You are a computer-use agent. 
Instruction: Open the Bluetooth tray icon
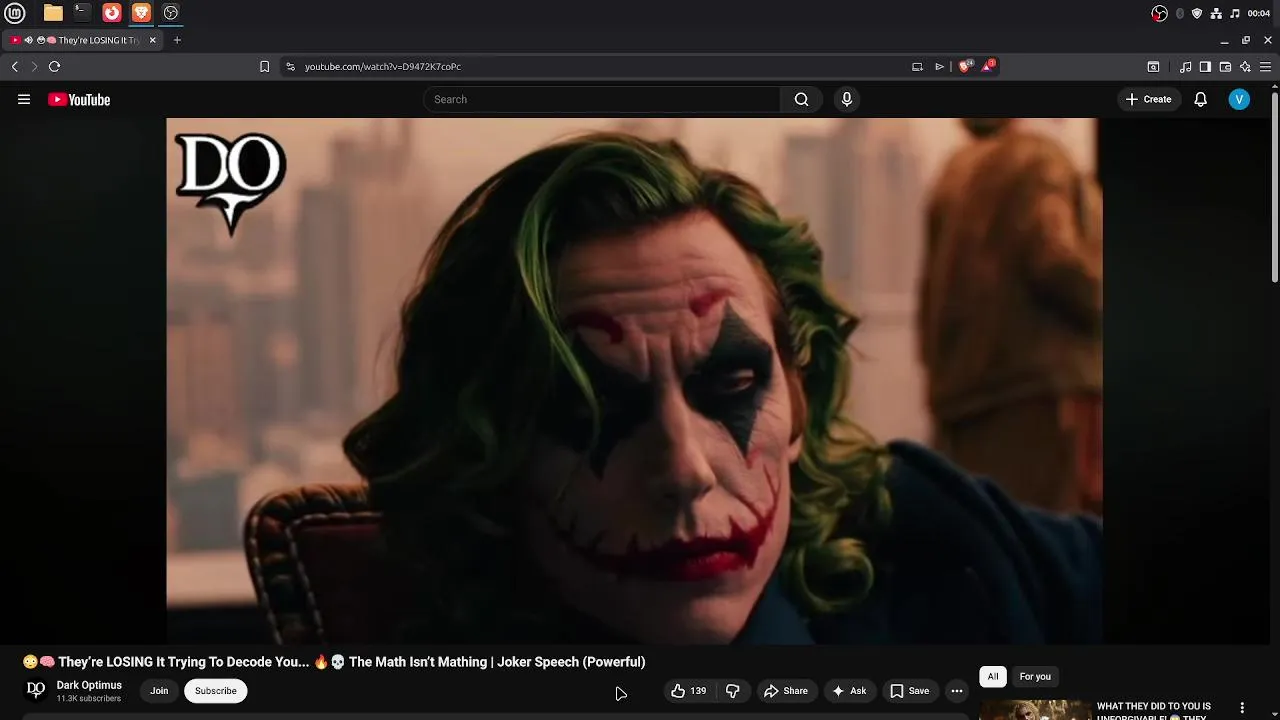[1180, 13]
